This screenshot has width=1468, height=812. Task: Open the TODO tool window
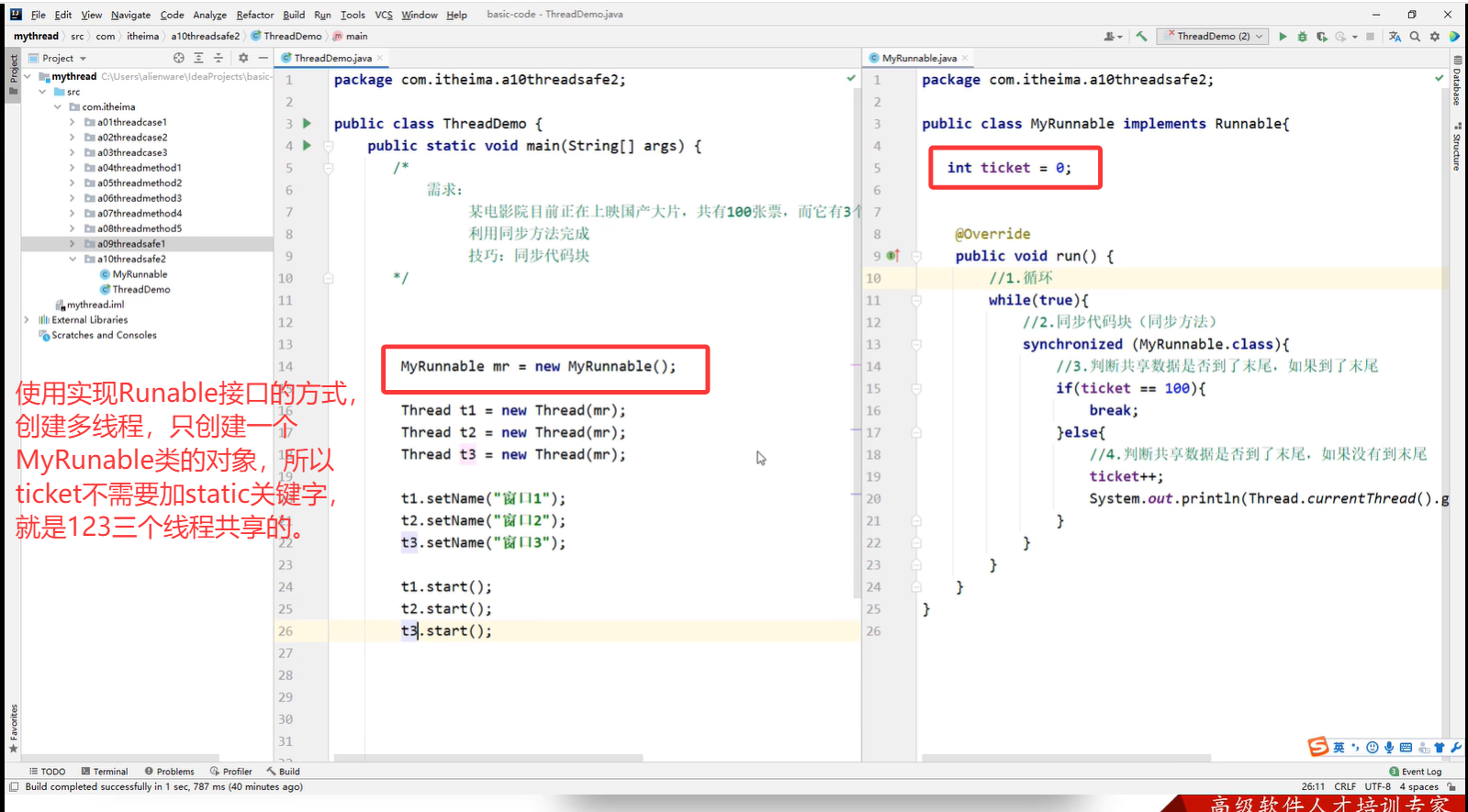47,772
